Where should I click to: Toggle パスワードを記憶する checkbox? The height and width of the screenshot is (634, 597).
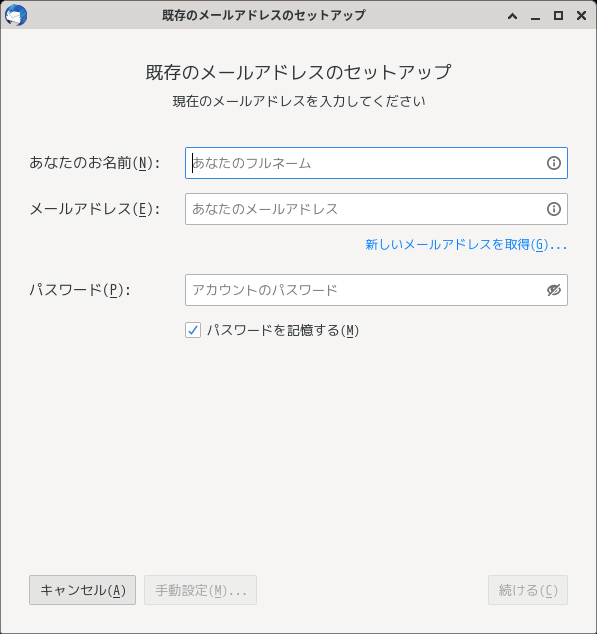click(193, 330)
